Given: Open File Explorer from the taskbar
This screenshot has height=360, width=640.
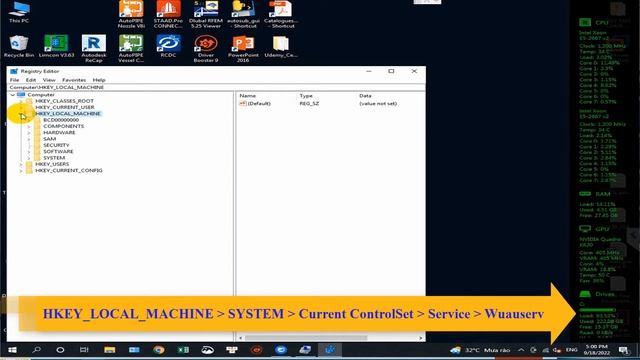Looking at the screenshot, I should coord(109,350).
